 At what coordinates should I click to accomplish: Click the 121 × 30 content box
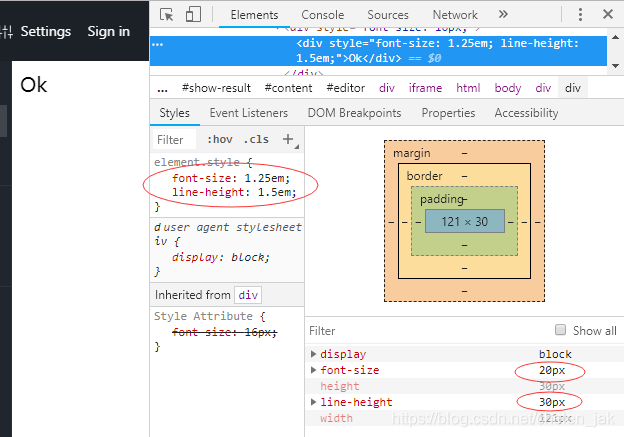[x=464, y=221]
